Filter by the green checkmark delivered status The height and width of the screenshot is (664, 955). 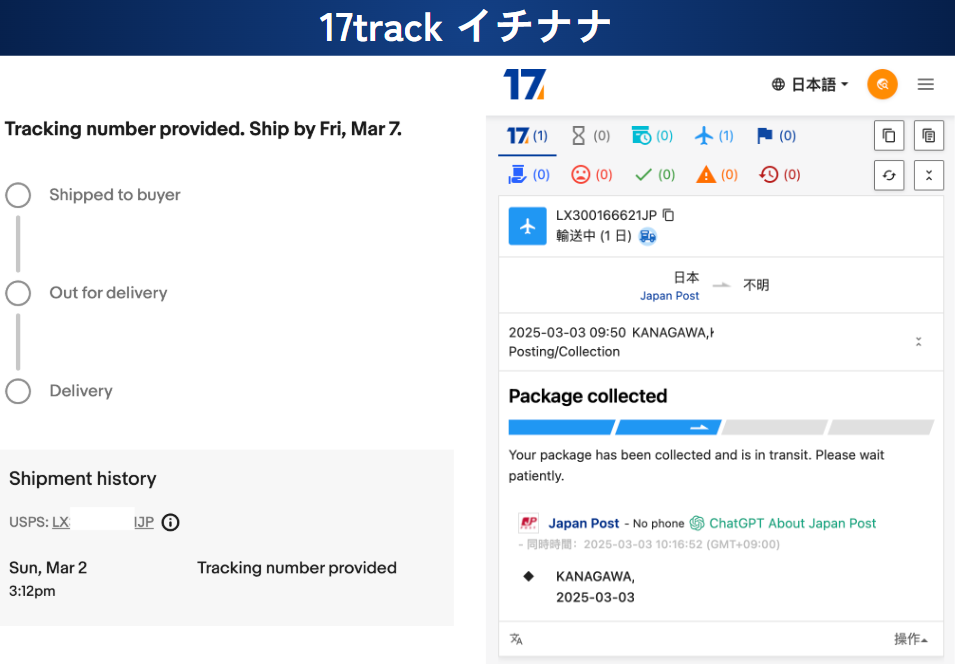(655, 175)
